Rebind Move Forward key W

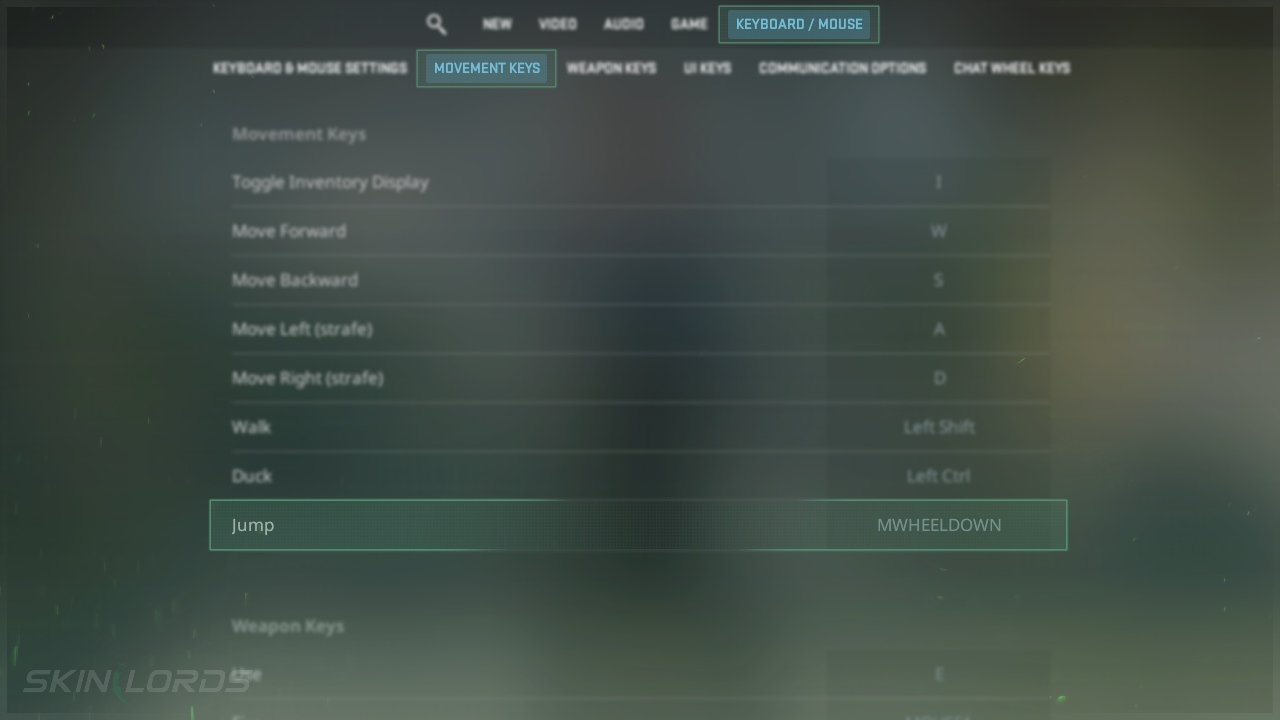click(x=939, y=231)
